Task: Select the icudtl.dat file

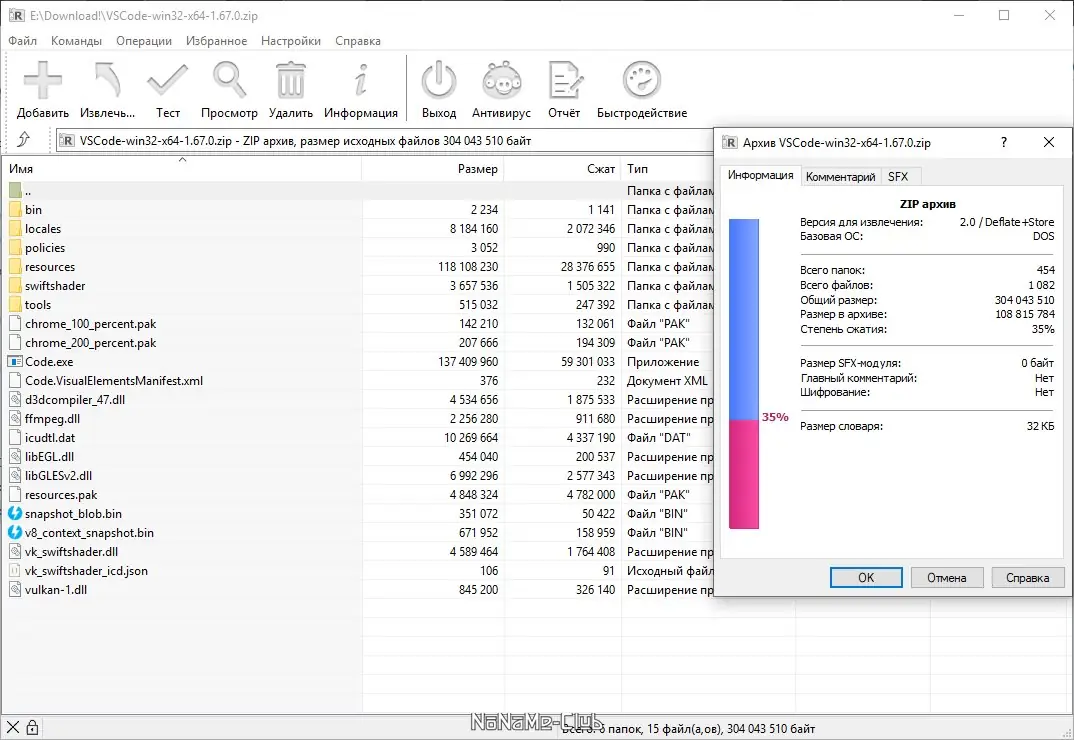Action: (x=356, y=438)
